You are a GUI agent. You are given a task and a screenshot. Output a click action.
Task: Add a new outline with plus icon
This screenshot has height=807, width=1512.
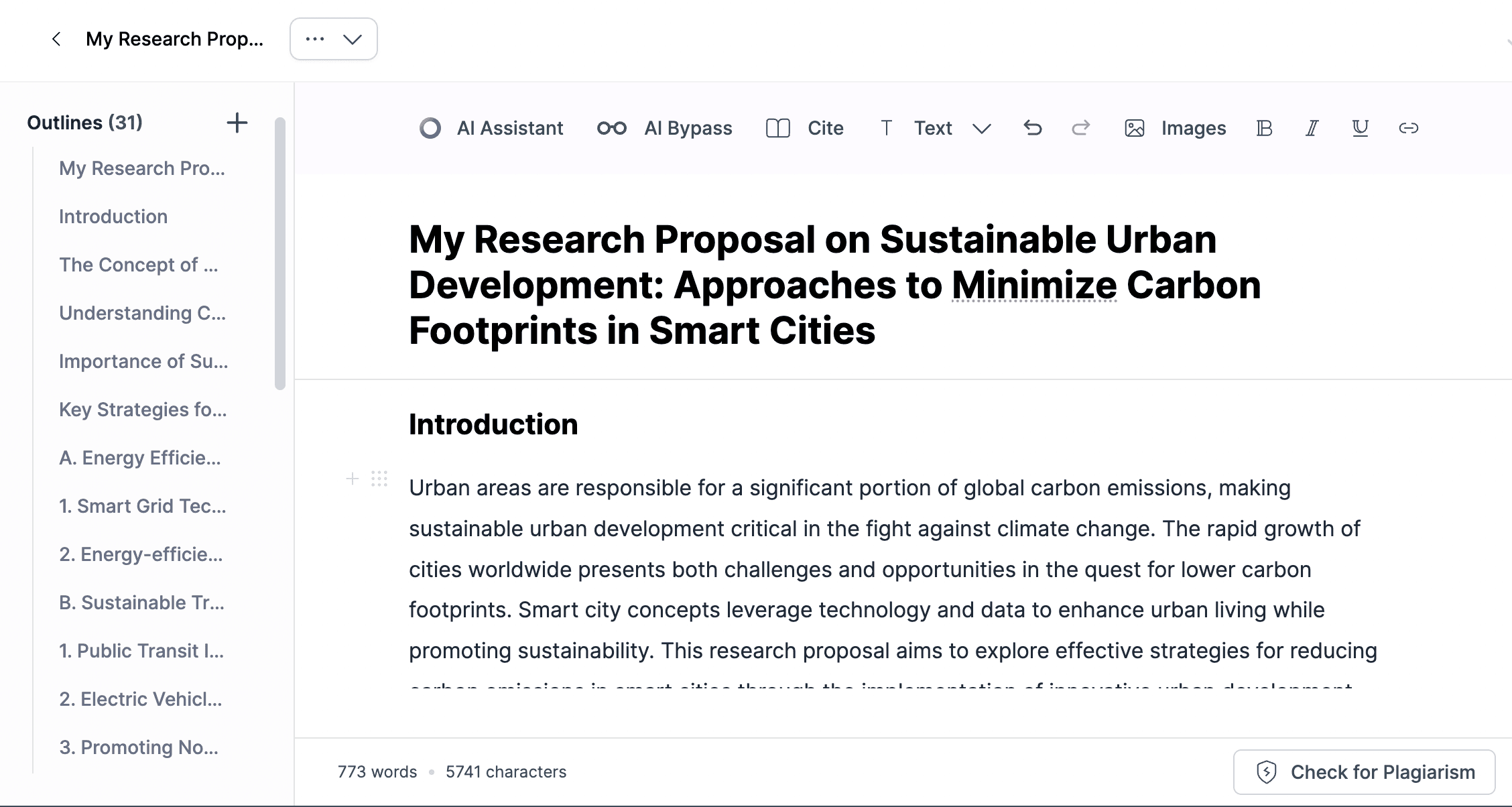[x=237, y=123]
